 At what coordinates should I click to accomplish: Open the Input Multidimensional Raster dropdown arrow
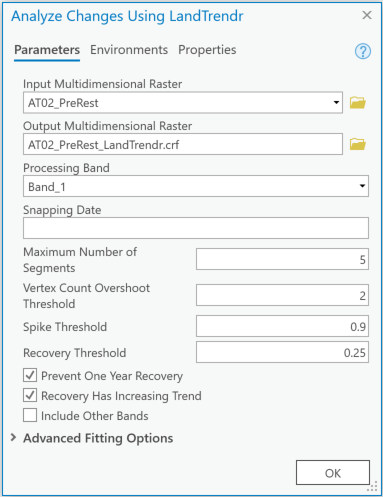coord(336,103)
